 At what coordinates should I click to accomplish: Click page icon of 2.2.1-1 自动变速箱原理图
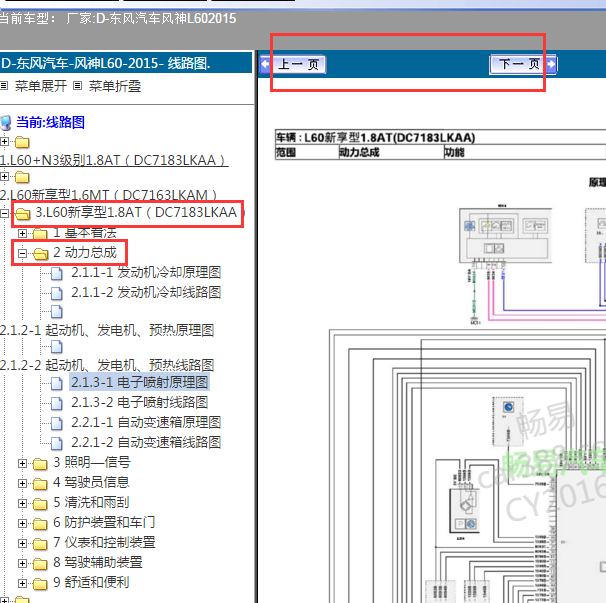pyautogui.click(x=57, y=423)
